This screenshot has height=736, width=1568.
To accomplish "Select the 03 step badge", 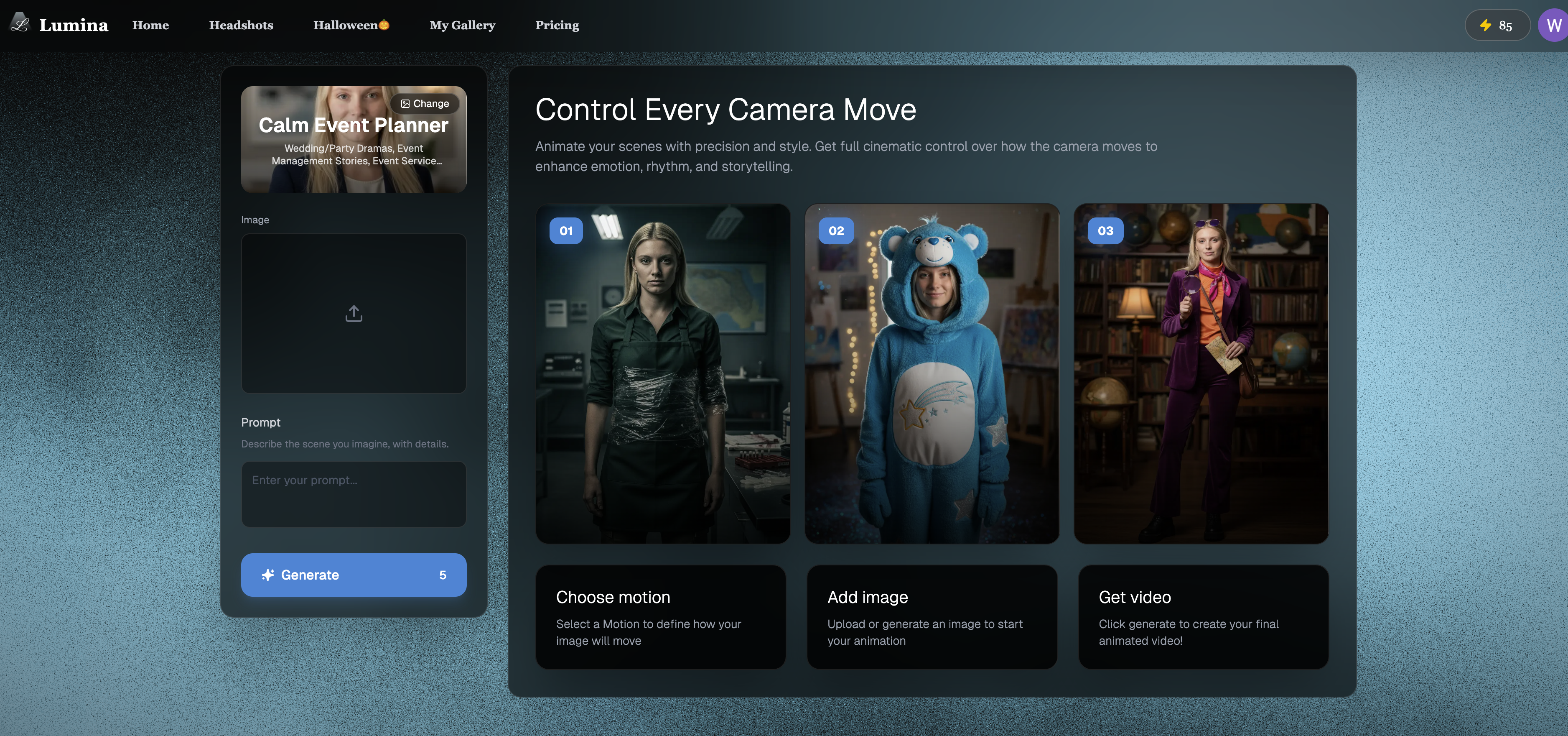I will coord(1105,231).
